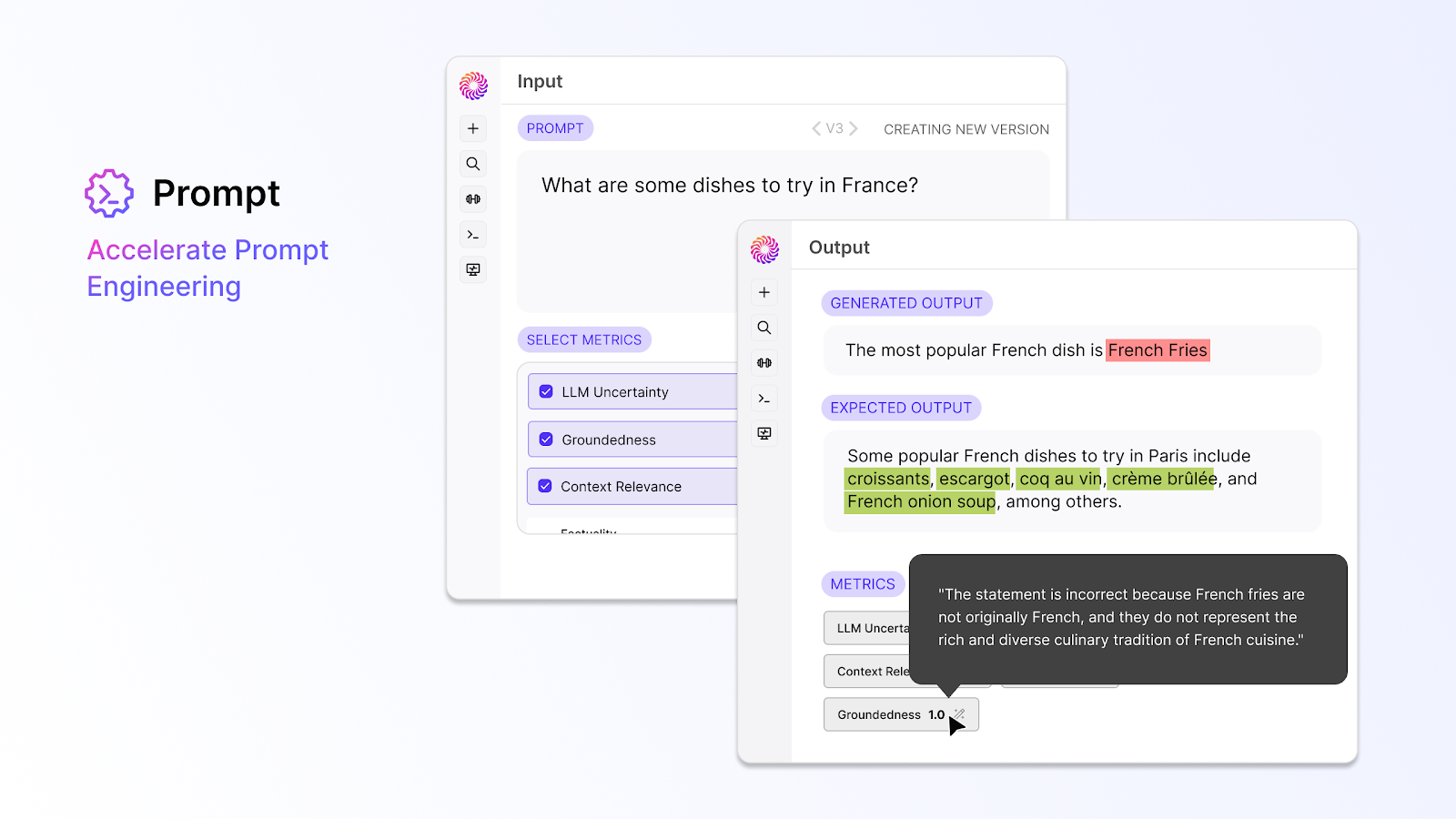1456x819 pixels.
Task: Open the search icon in the Output sidebar
Action: (x=763, y=327)
